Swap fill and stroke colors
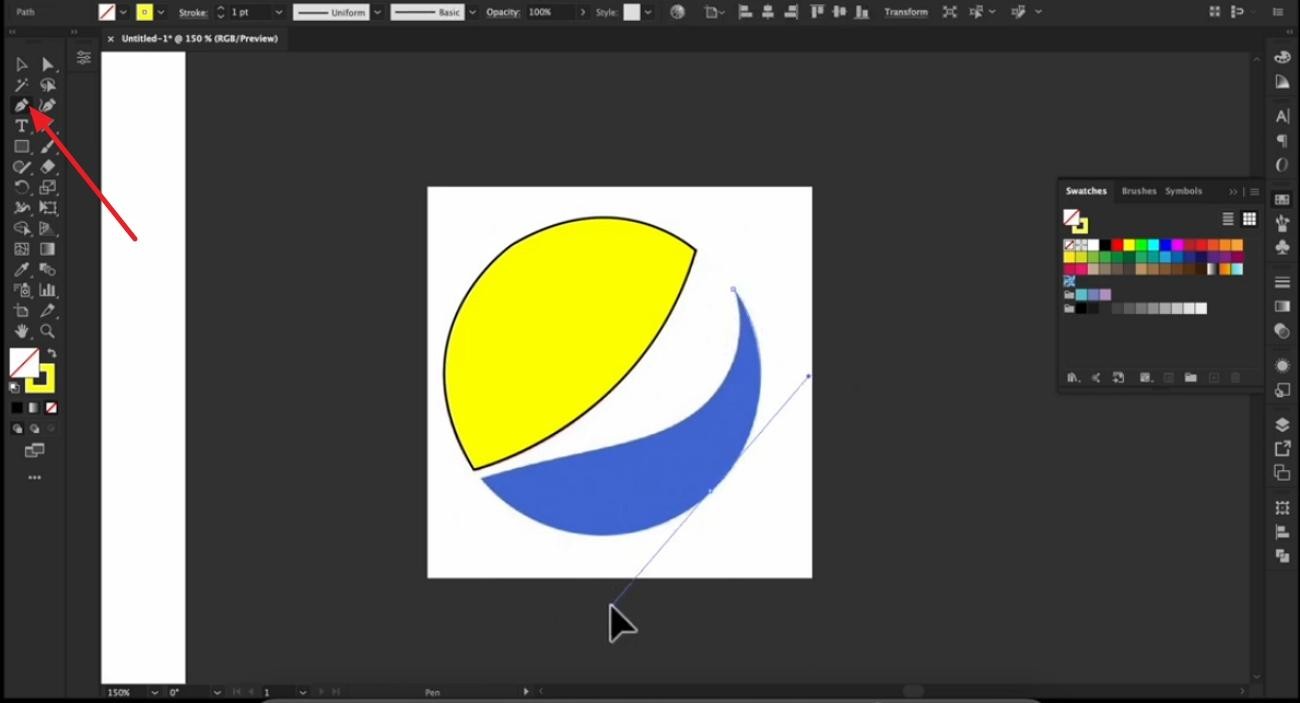1300x703 pixels. coord(52,353)
